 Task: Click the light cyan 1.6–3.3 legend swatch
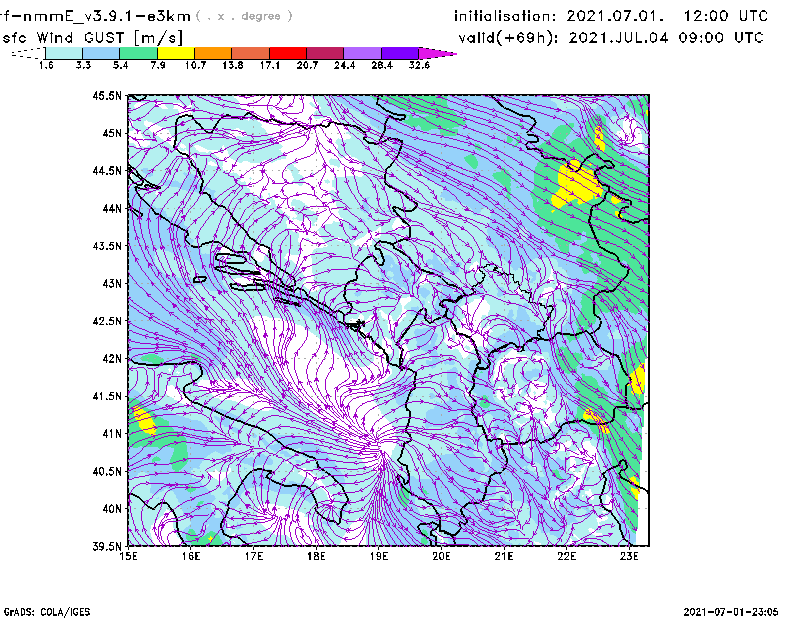coord(64,53)
